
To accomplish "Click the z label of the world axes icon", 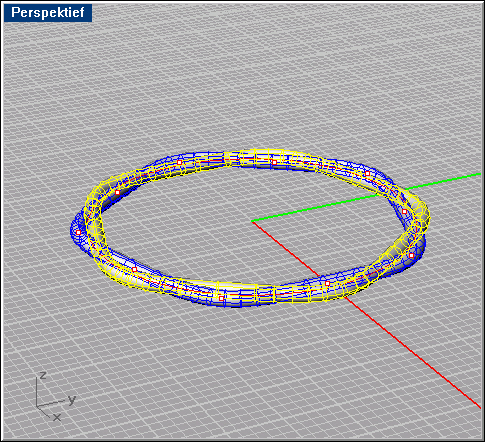I will click(x=42, y=375).
